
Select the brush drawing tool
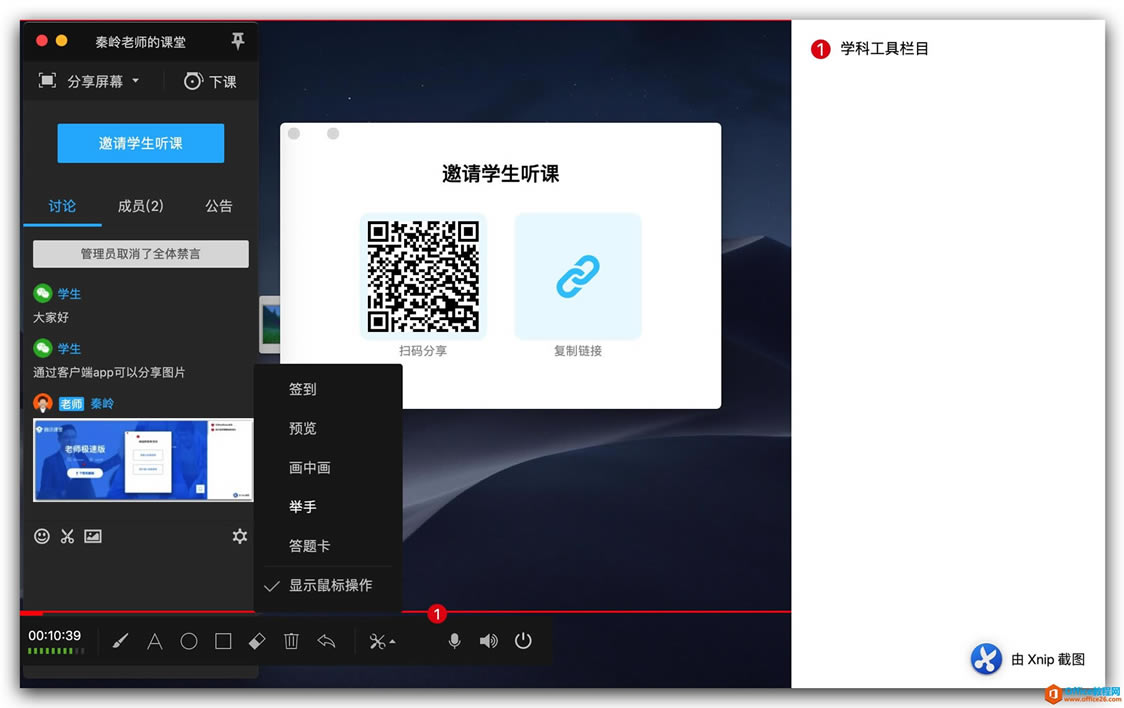(120, 641)
